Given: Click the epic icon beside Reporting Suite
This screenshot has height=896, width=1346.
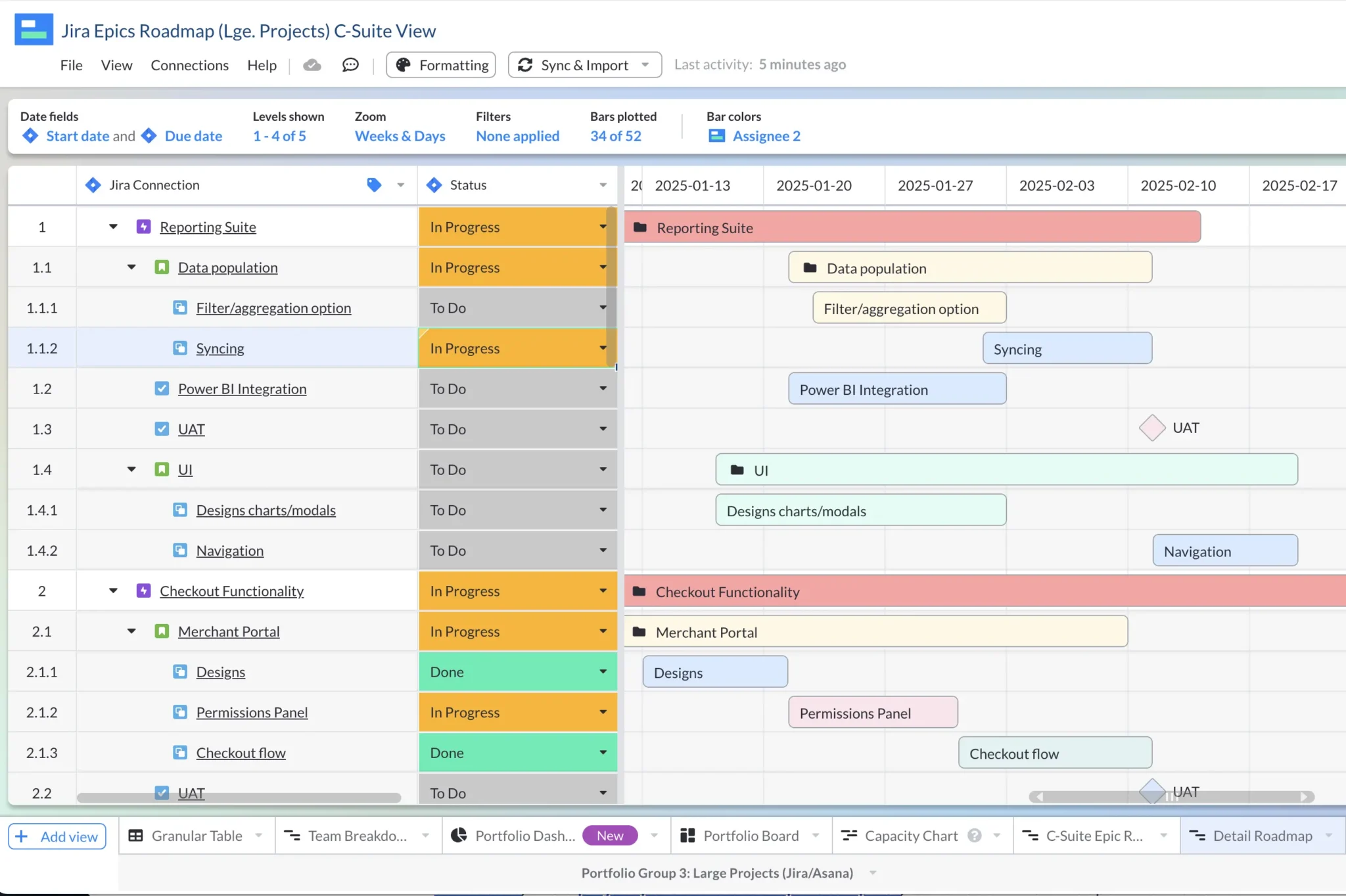Looking at the screenshot, I should pos(143,227).
